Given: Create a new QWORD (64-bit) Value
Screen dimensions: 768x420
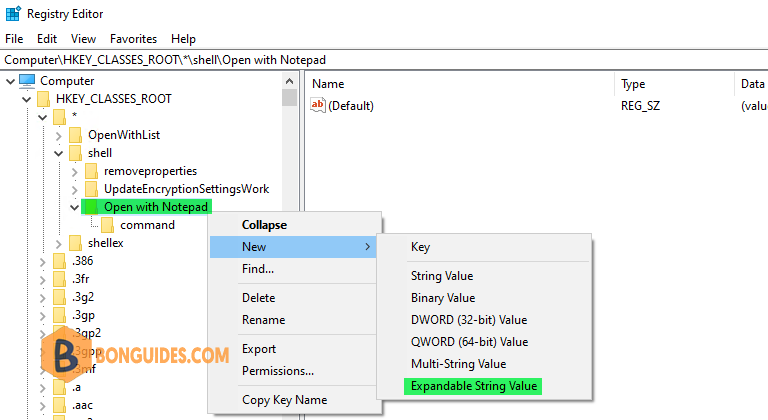Looking at the screenshot, I should 484,342.
